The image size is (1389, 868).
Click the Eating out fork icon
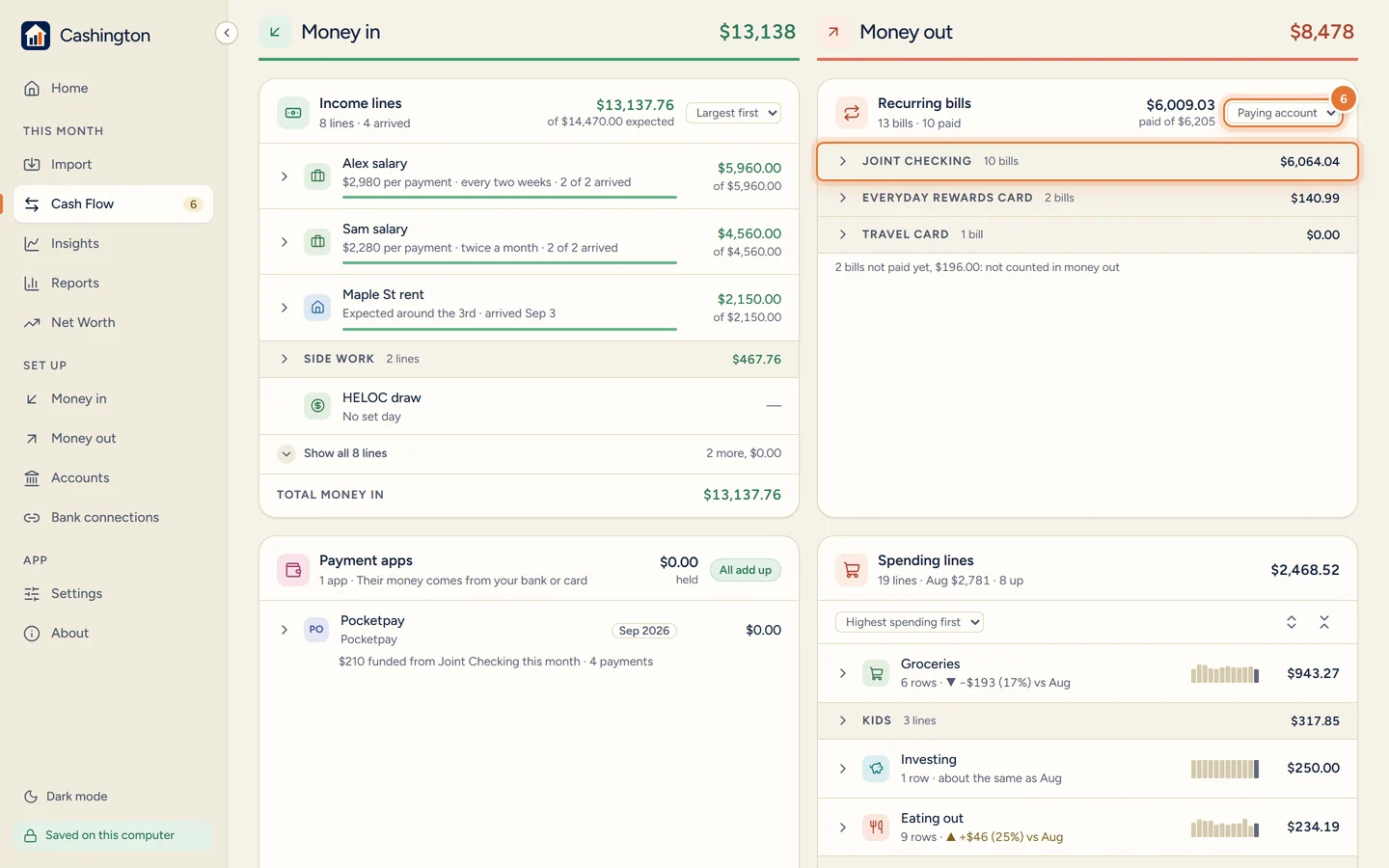click(x=876, y=827)
